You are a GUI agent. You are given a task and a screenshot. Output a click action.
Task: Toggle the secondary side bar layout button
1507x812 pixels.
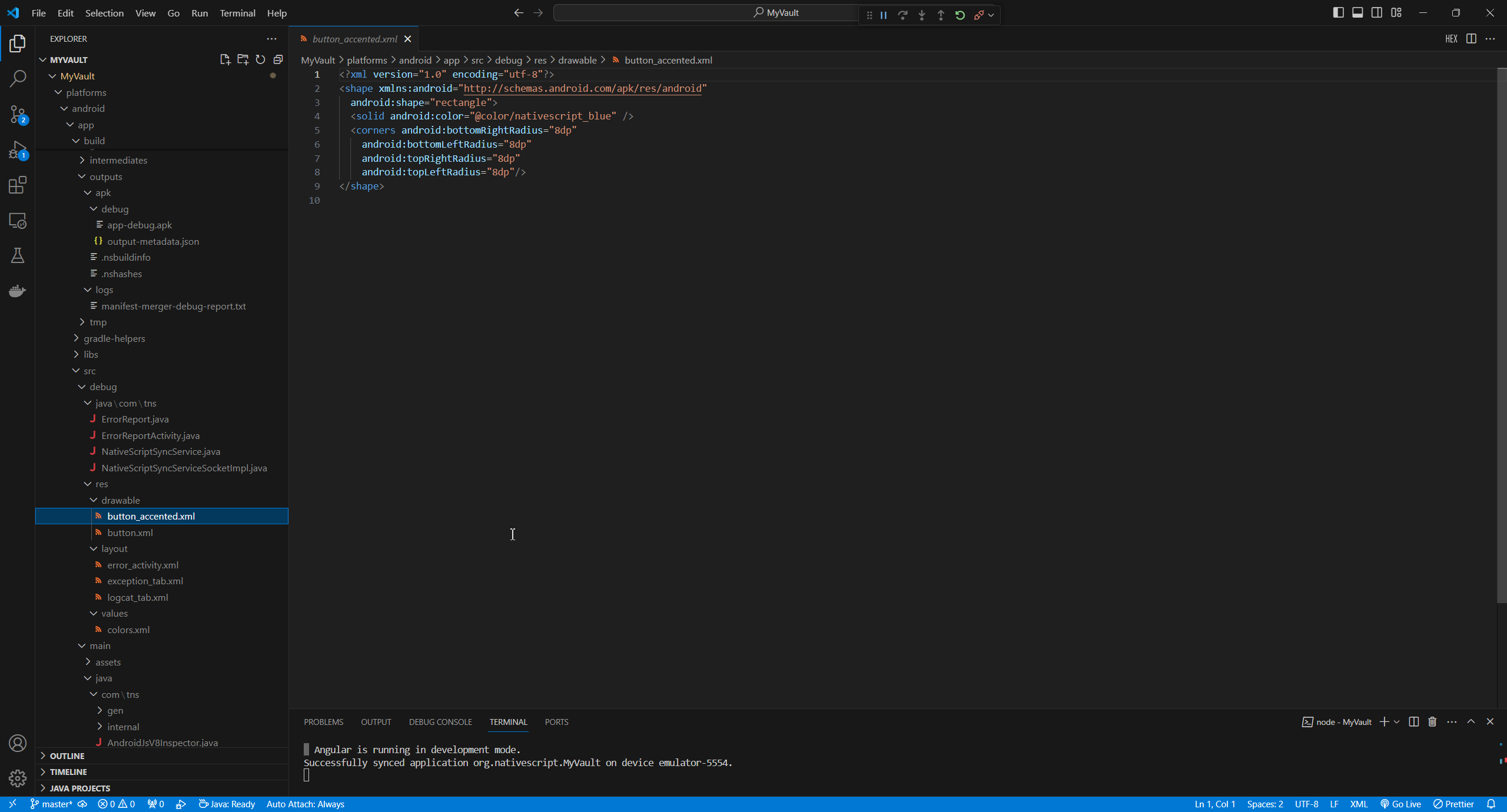pyautogui.click(x=1377, y=13)
